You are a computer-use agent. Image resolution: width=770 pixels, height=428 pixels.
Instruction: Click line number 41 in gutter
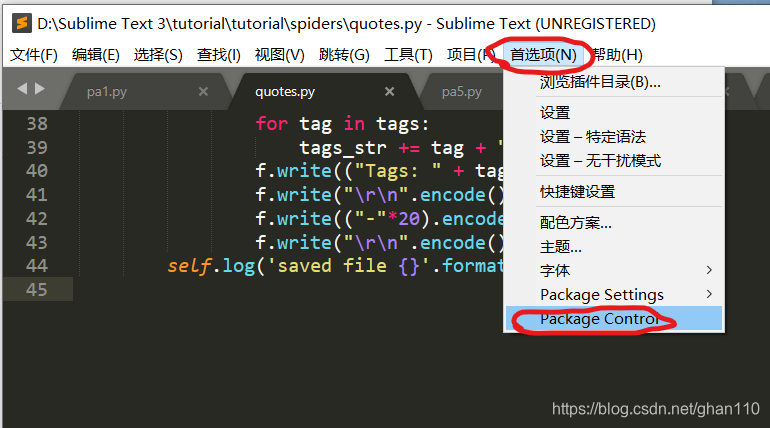(37, 195)
